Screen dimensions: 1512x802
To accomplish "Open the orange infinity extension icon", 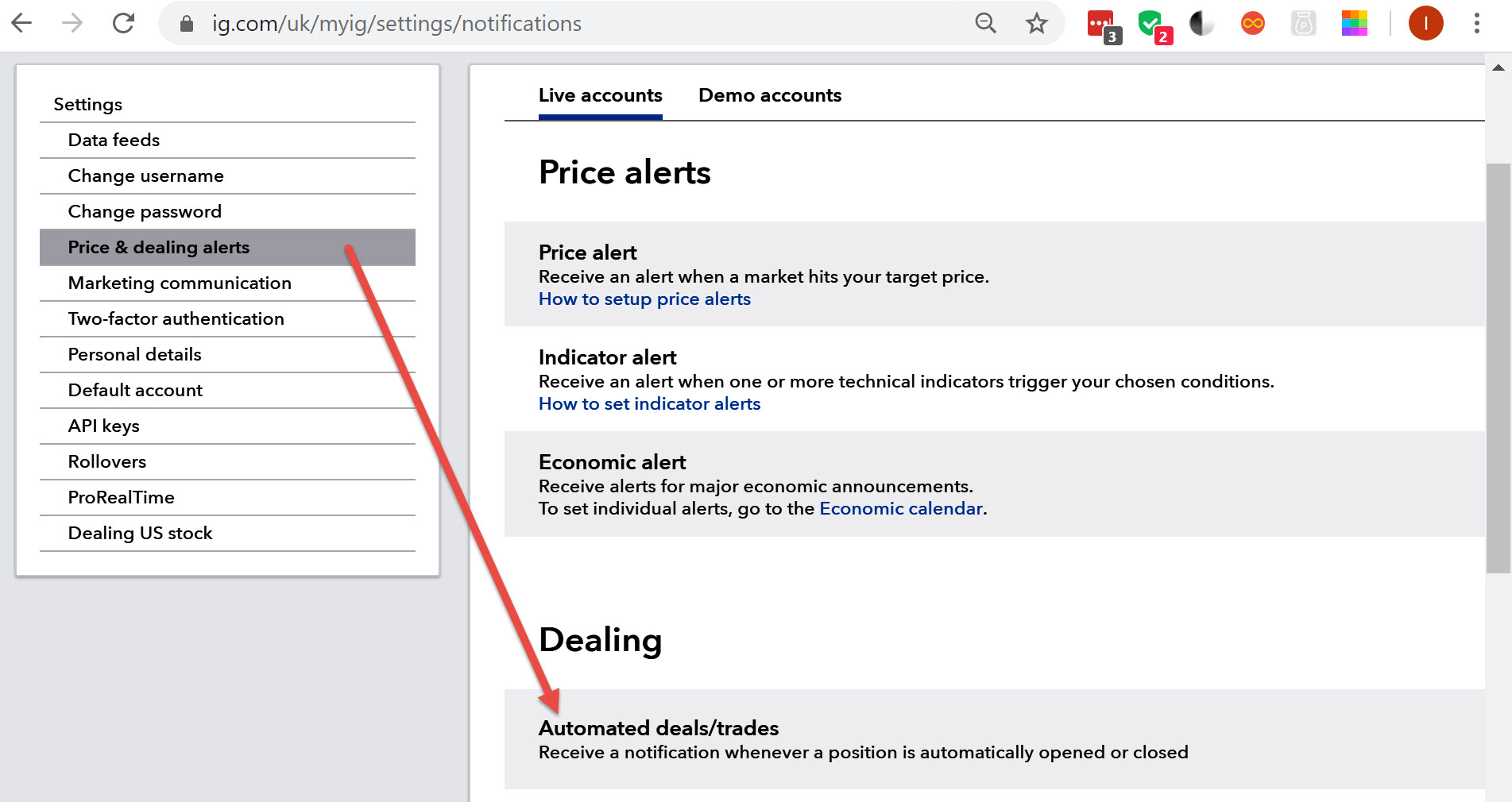I will pos(1252,24).
